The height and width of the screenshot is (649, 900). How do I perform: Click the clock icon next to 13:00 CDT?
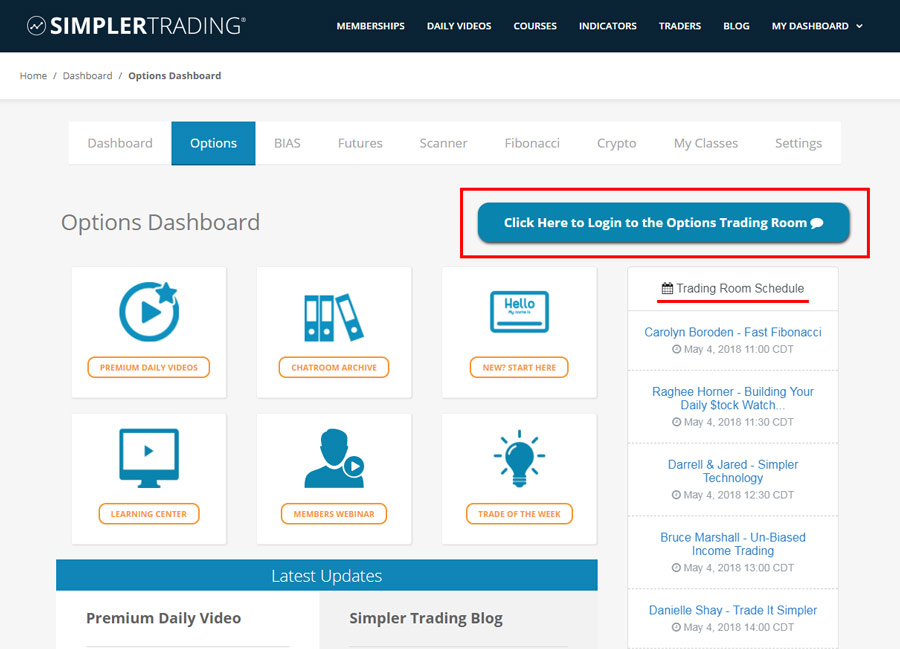point(677,568)
